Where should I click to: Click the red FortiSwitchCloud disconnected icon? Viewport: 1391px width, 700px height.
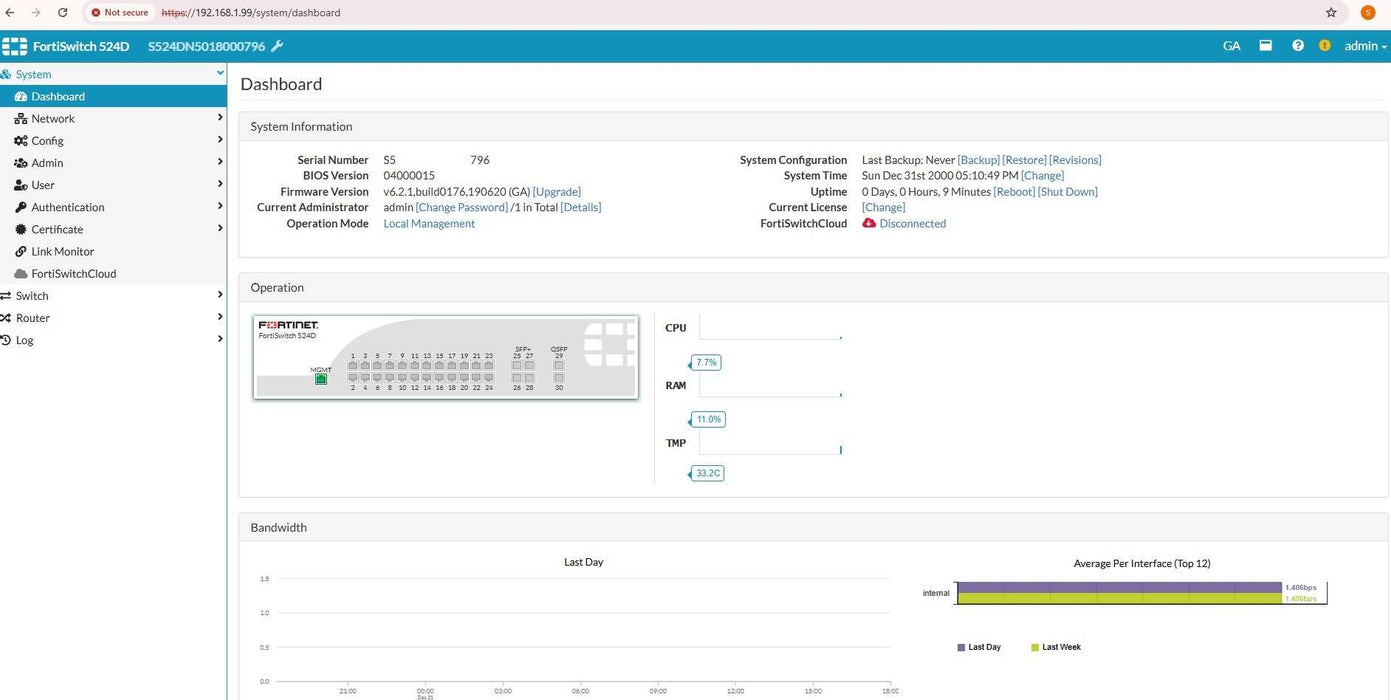[x=869, y=224]
